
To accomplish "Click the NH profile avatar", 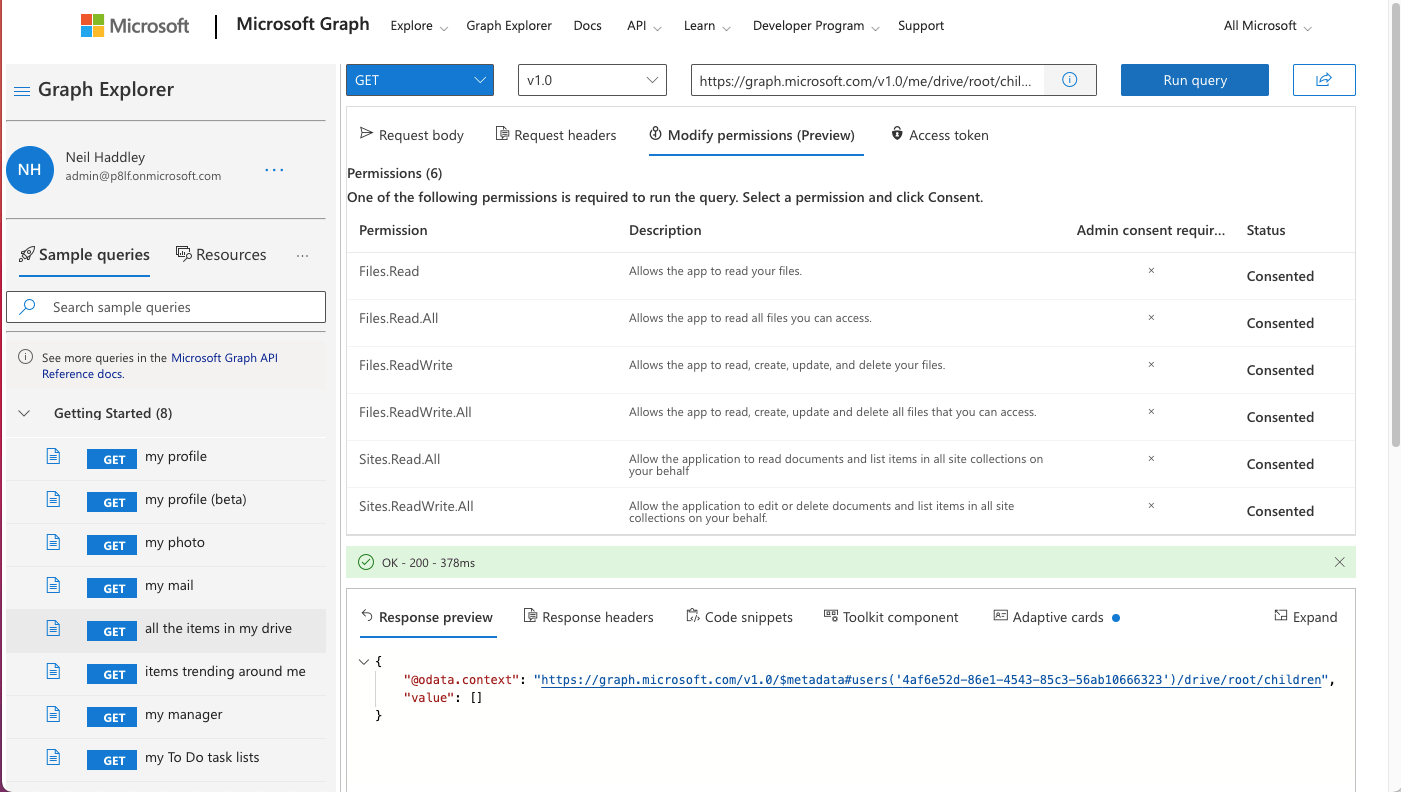I will tap(30, 170).
